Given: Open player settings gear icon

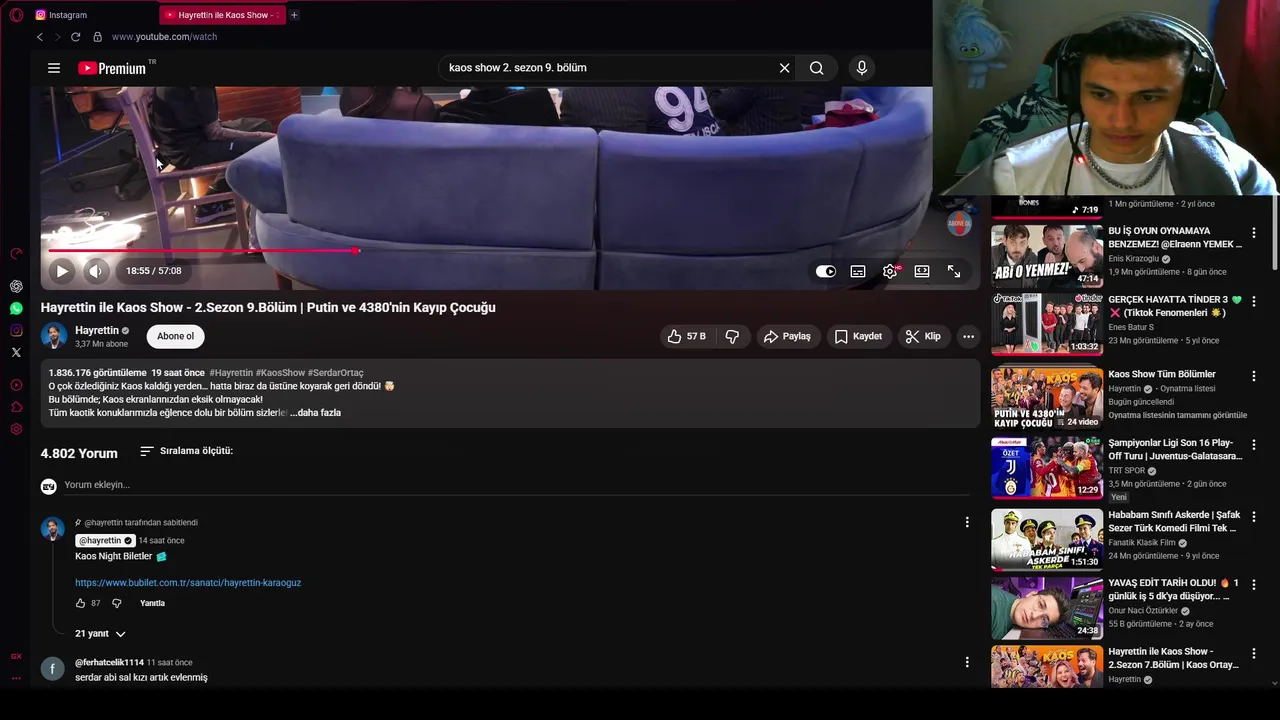Looking at the screenshot, I should (x=890, y=271).
